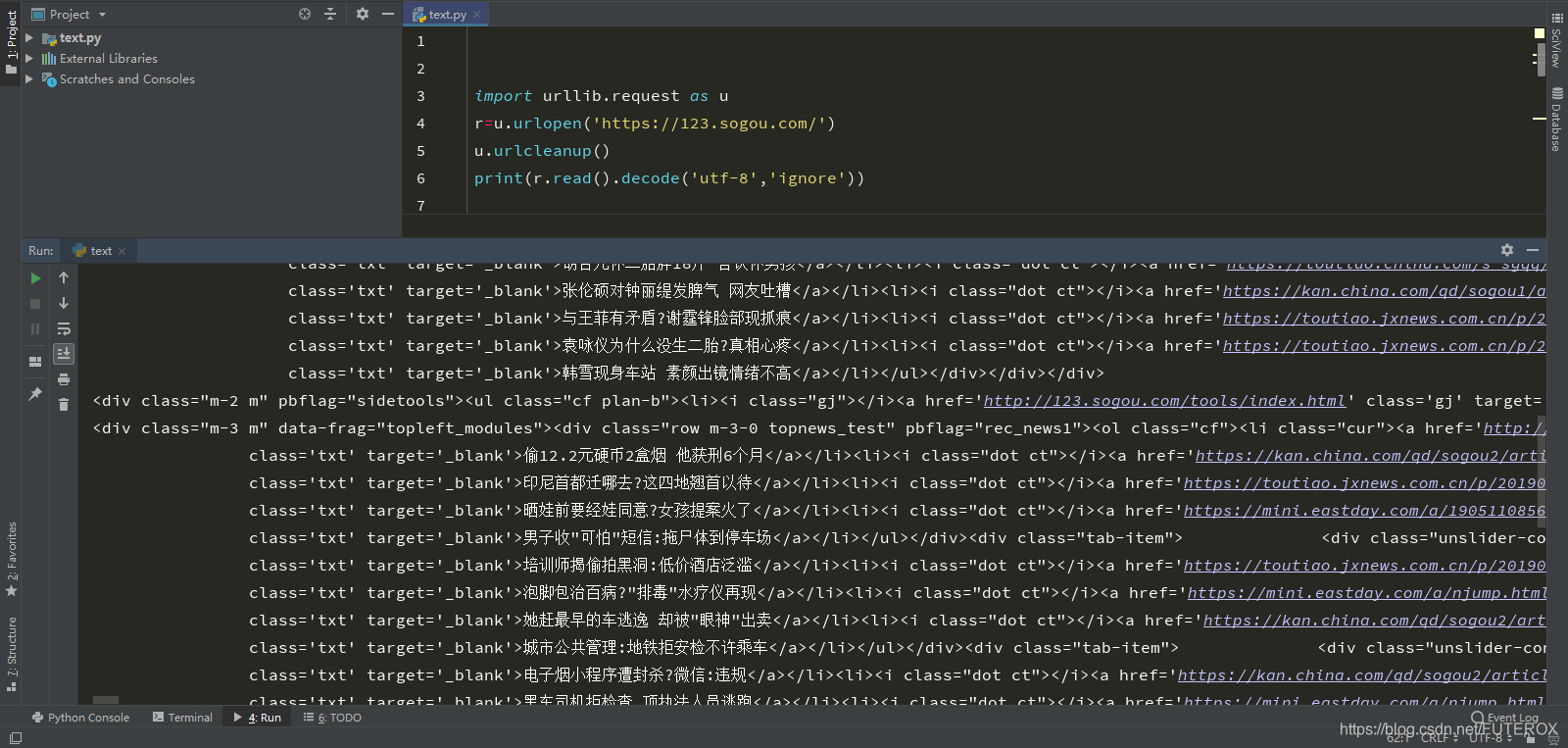1568x748 pixels.
Task: Expand External Libraries node
Action: coord(29,59)
